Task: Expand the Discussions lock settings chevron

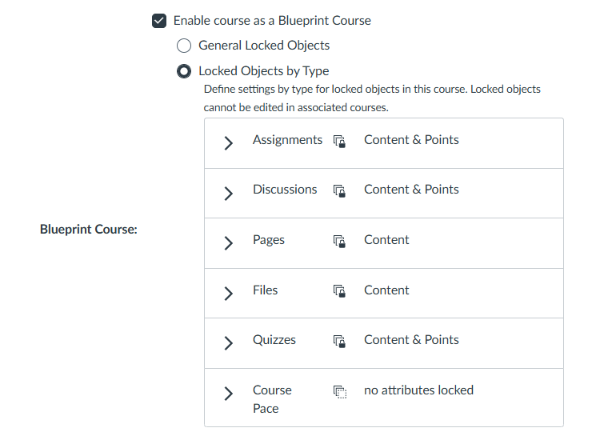Action: coord(229,193)
